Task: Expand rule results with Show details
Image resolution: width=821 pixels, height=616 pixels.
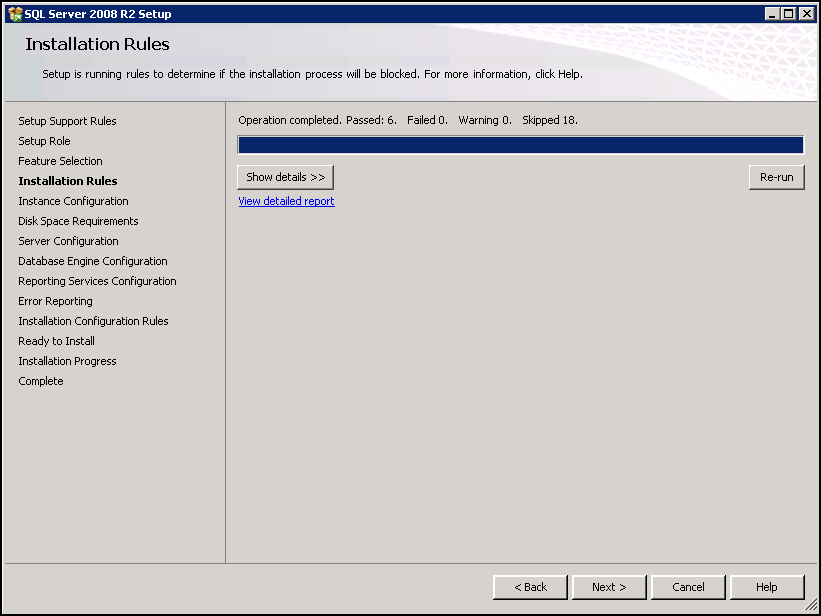Action: 284,176
